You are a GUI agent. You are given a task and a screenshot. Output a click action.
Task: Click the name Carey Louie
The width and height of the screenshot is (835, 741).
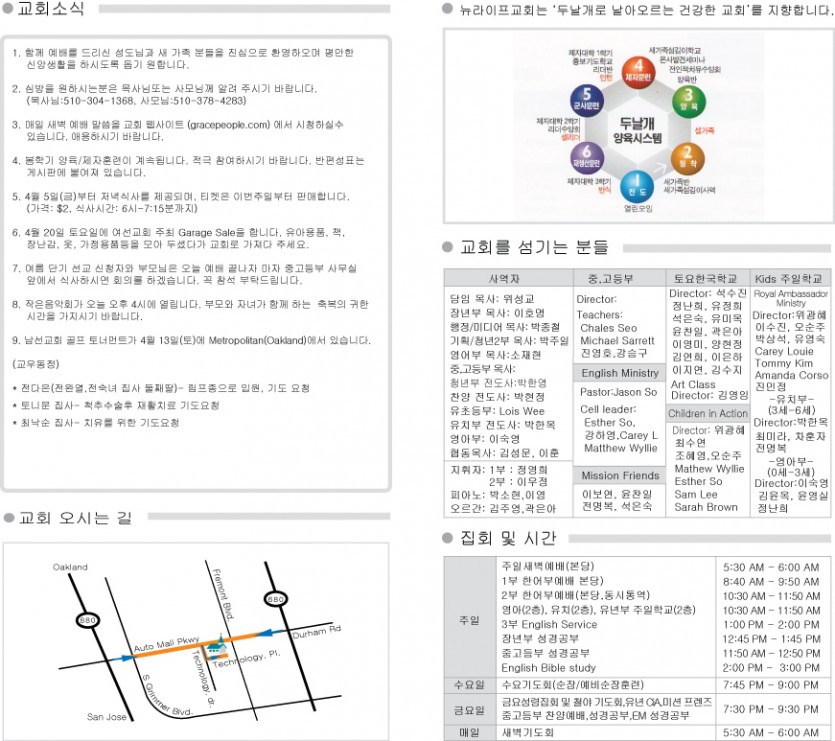784,352
